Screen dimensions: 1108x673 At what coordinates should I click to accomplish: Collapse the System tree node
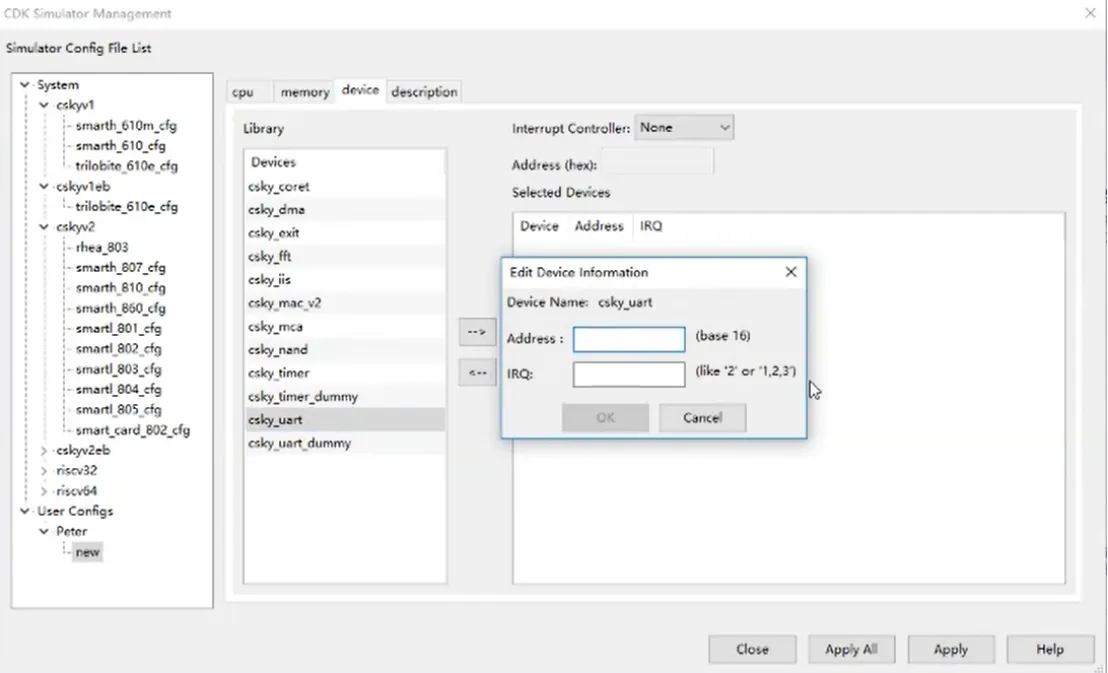pyautogui.click(x=25, y=85)
